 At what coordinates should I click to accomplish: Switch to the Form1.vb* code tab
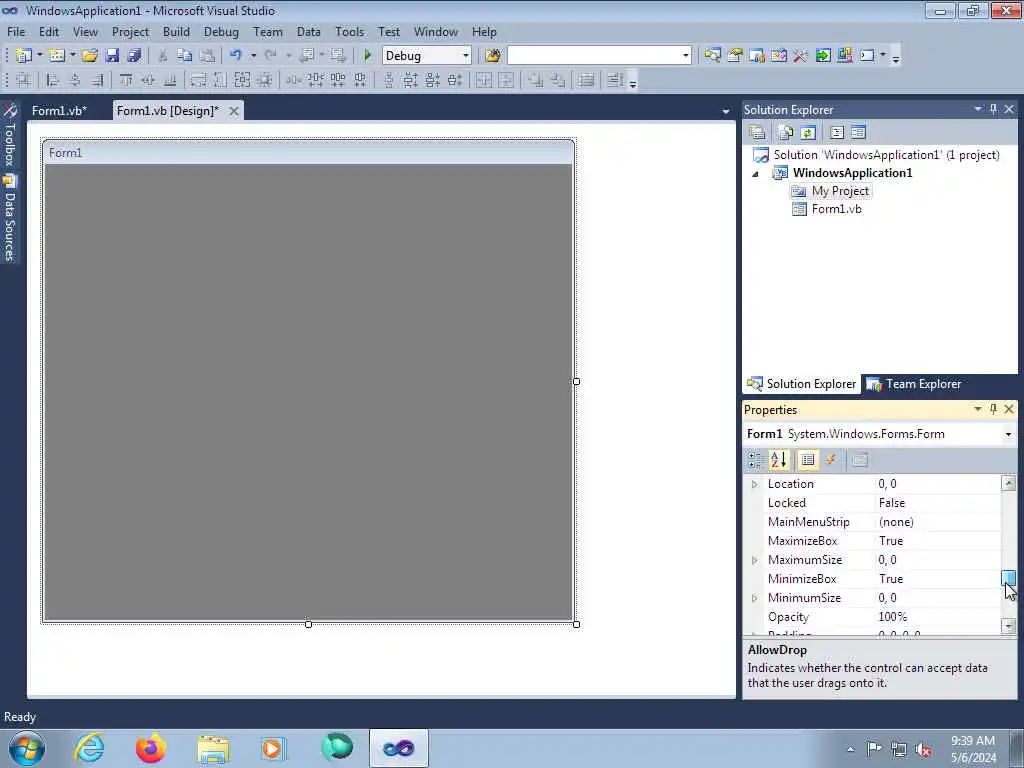click(59, 111)
